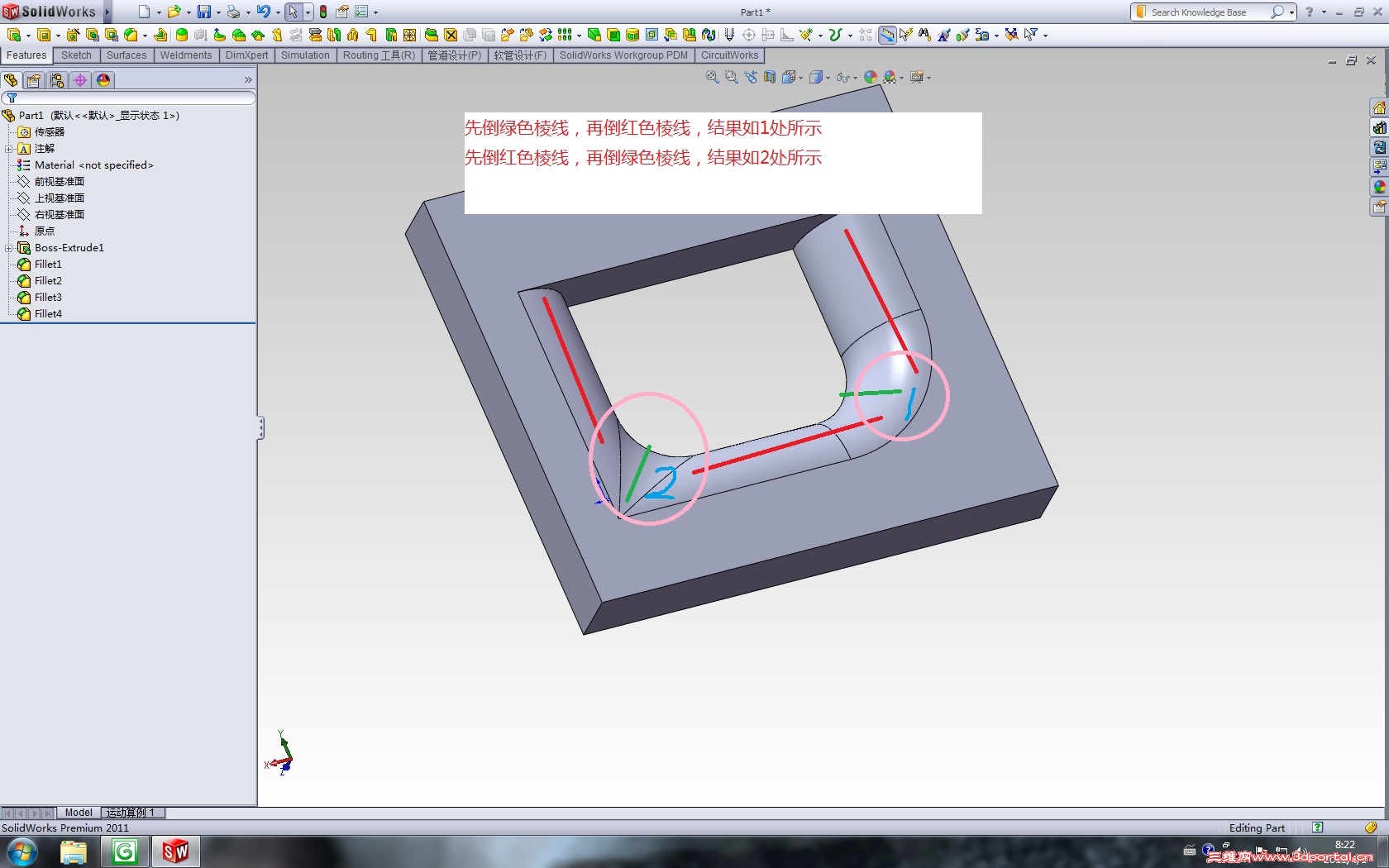This screenshot has height=868, width=1389.
Task: Click the green G application taskbar icon
Action: coord(125,851)
